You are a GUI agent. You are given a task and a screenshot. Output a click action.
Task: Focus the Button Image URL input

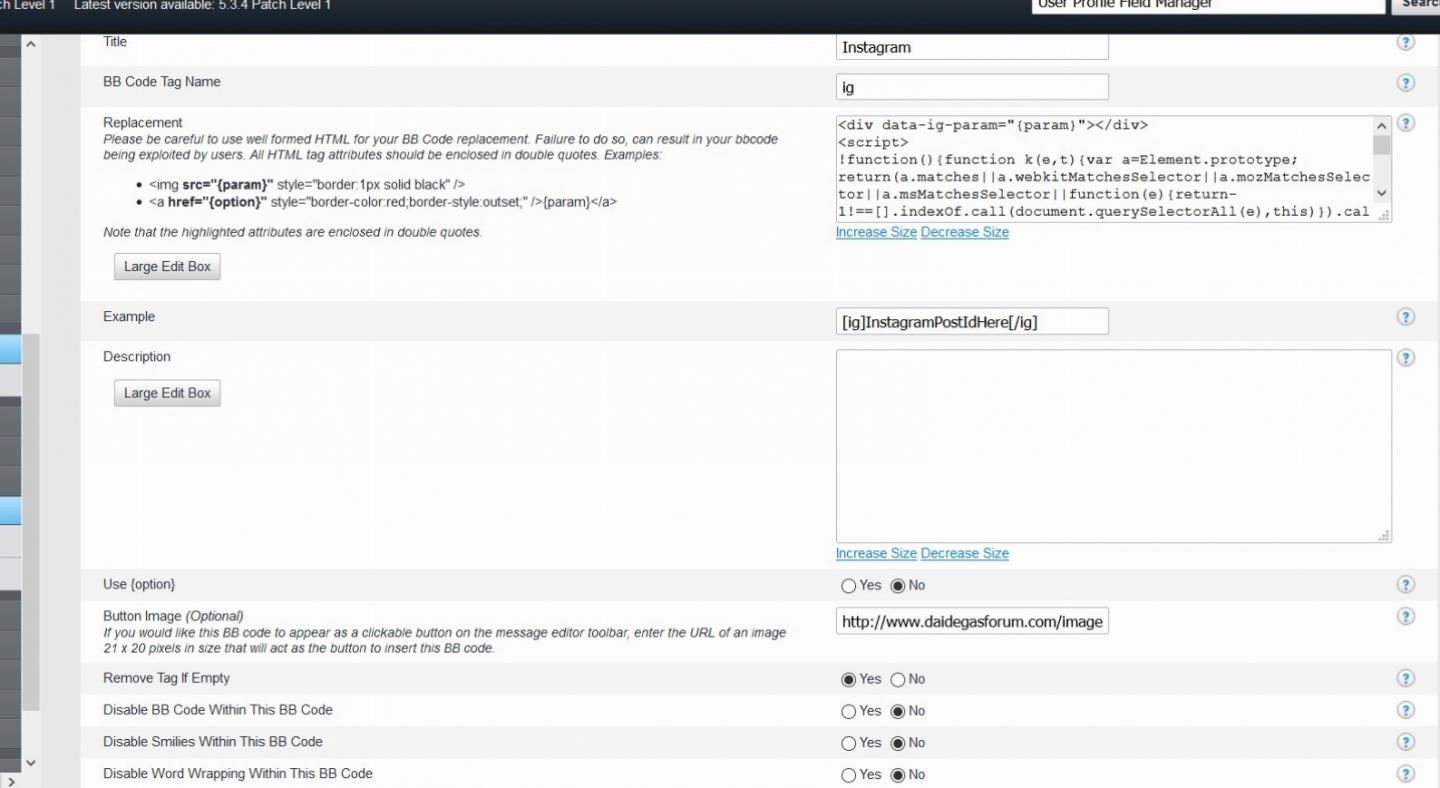coord(972,621)
